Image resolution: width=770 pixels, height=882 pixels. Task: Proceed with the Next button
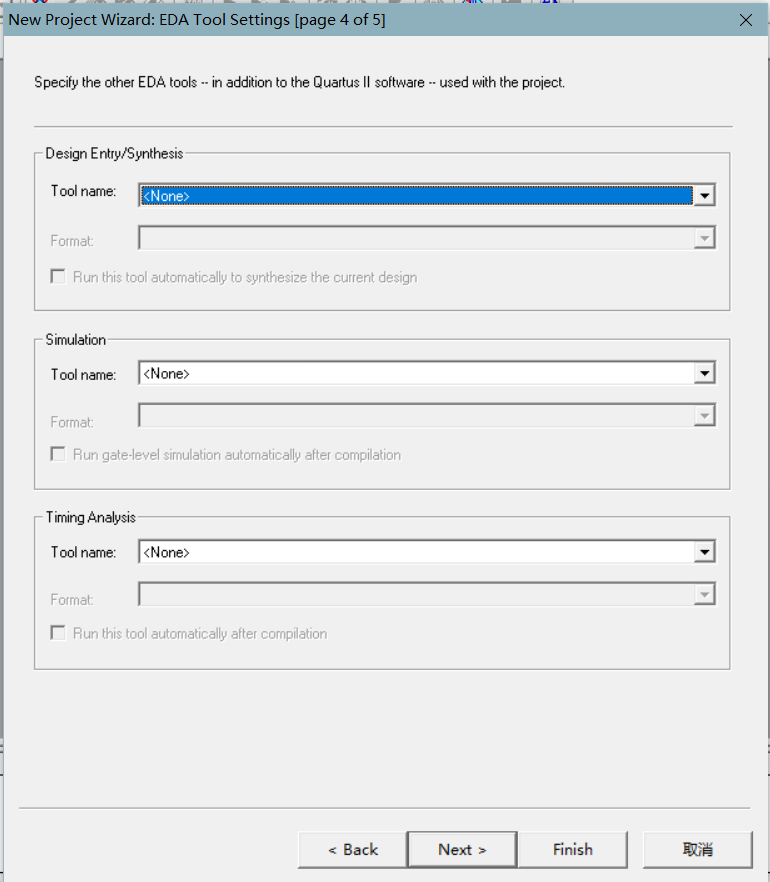click(462, 849)
